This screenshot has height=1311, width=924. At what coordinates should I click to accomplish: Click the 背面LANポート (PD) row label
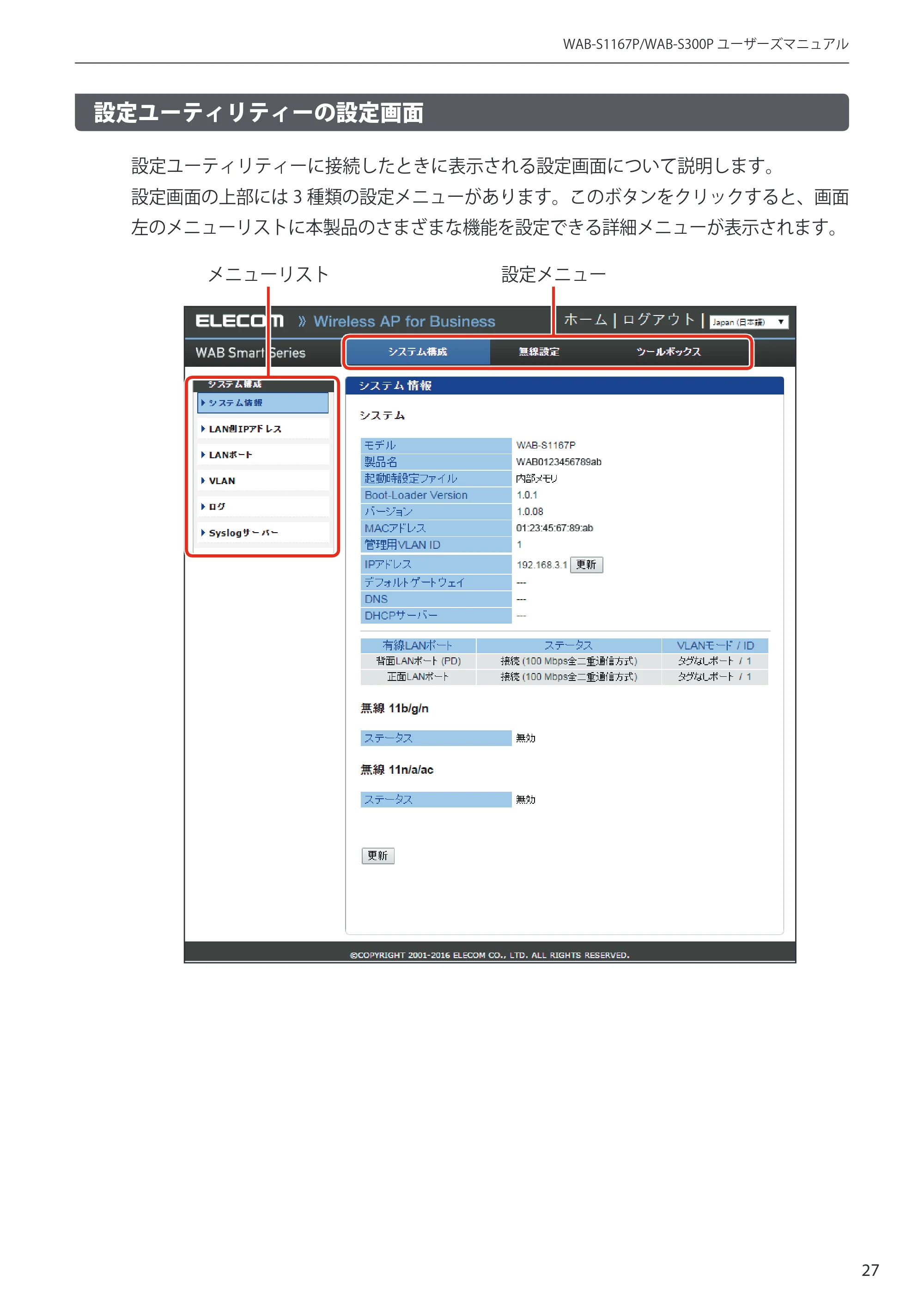(x=418, y=661)
